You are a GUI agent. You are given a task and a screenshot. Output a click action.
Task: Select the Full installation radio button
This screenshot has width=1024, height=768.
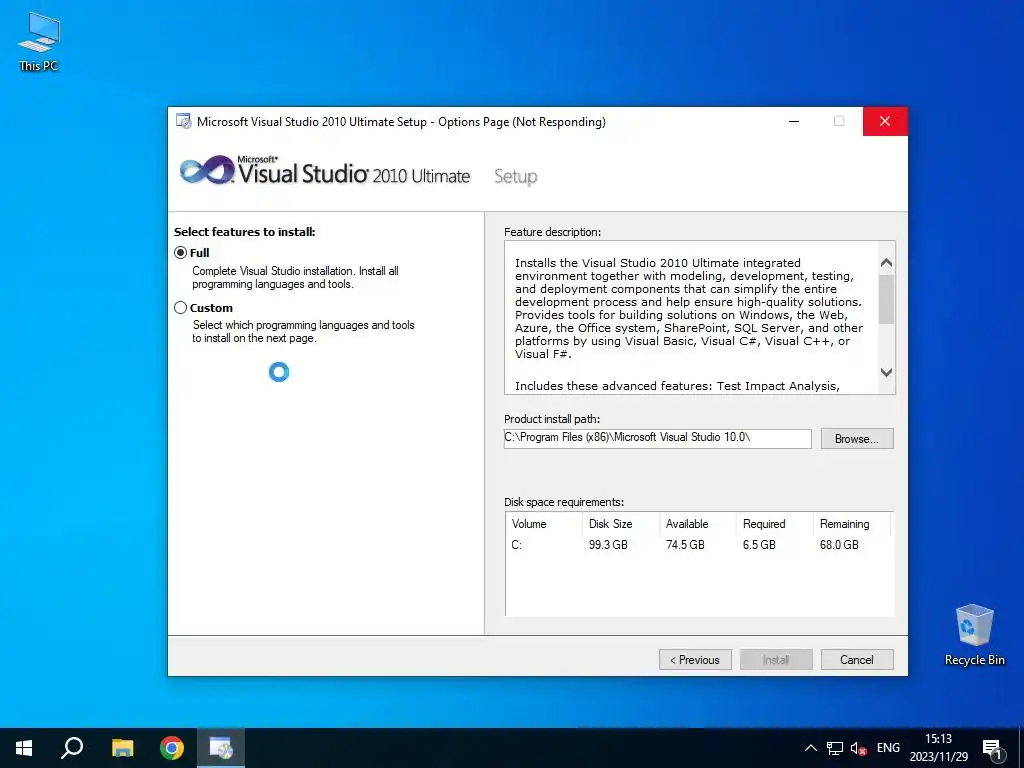point(181,253)
